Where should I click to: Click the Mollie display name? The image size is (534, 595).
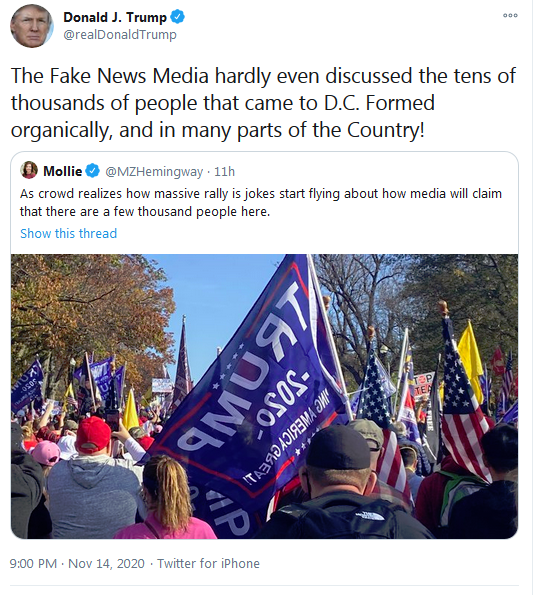pos(63,171)
